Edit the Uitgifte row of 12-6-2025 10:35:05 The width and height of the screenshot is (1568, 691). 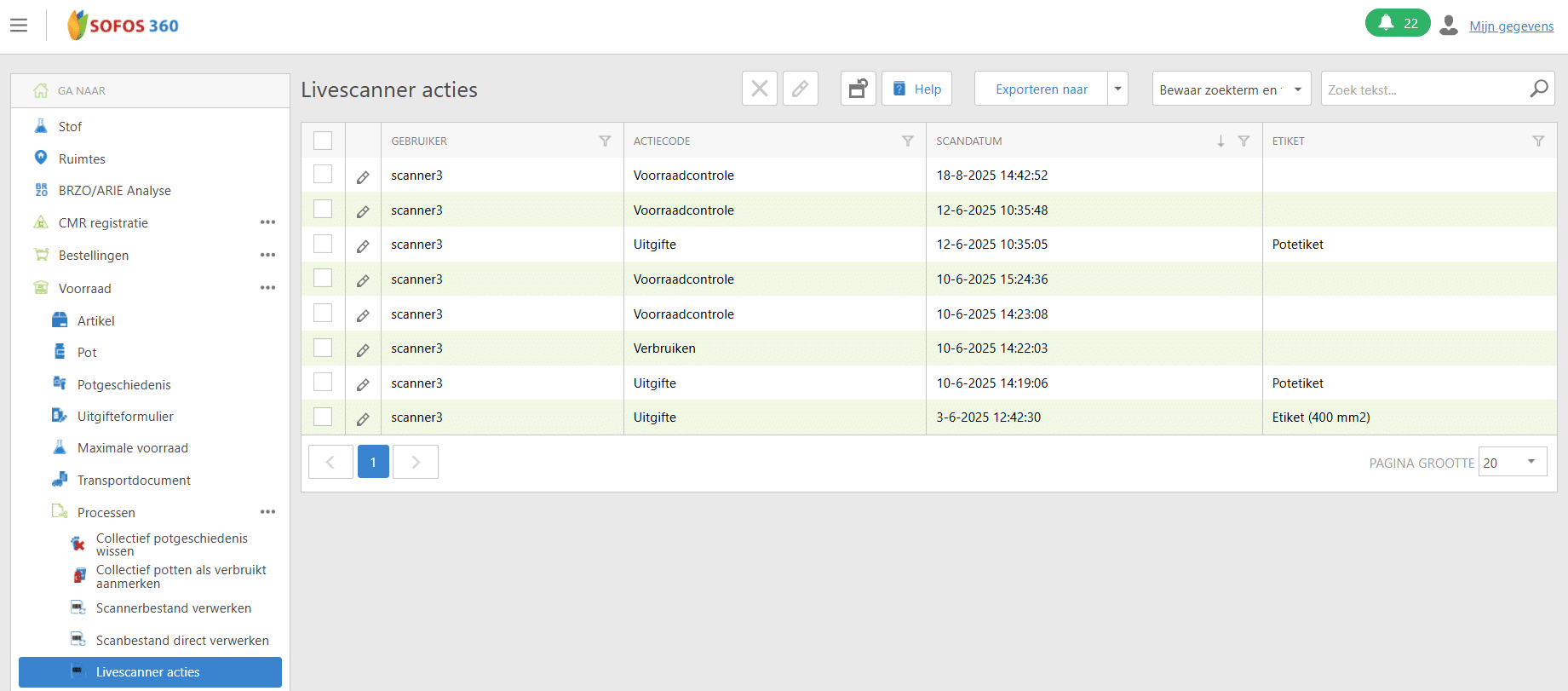363,246
